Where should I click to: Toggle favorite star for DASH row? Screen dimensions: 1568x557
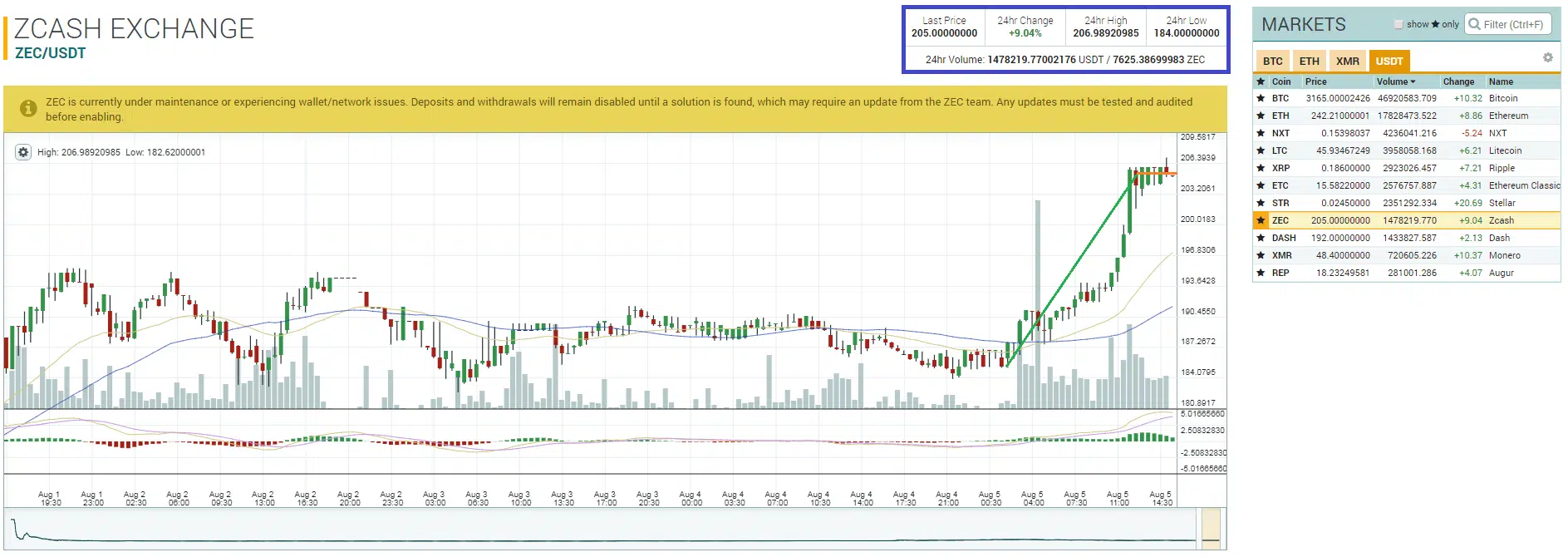(1261, 238)
